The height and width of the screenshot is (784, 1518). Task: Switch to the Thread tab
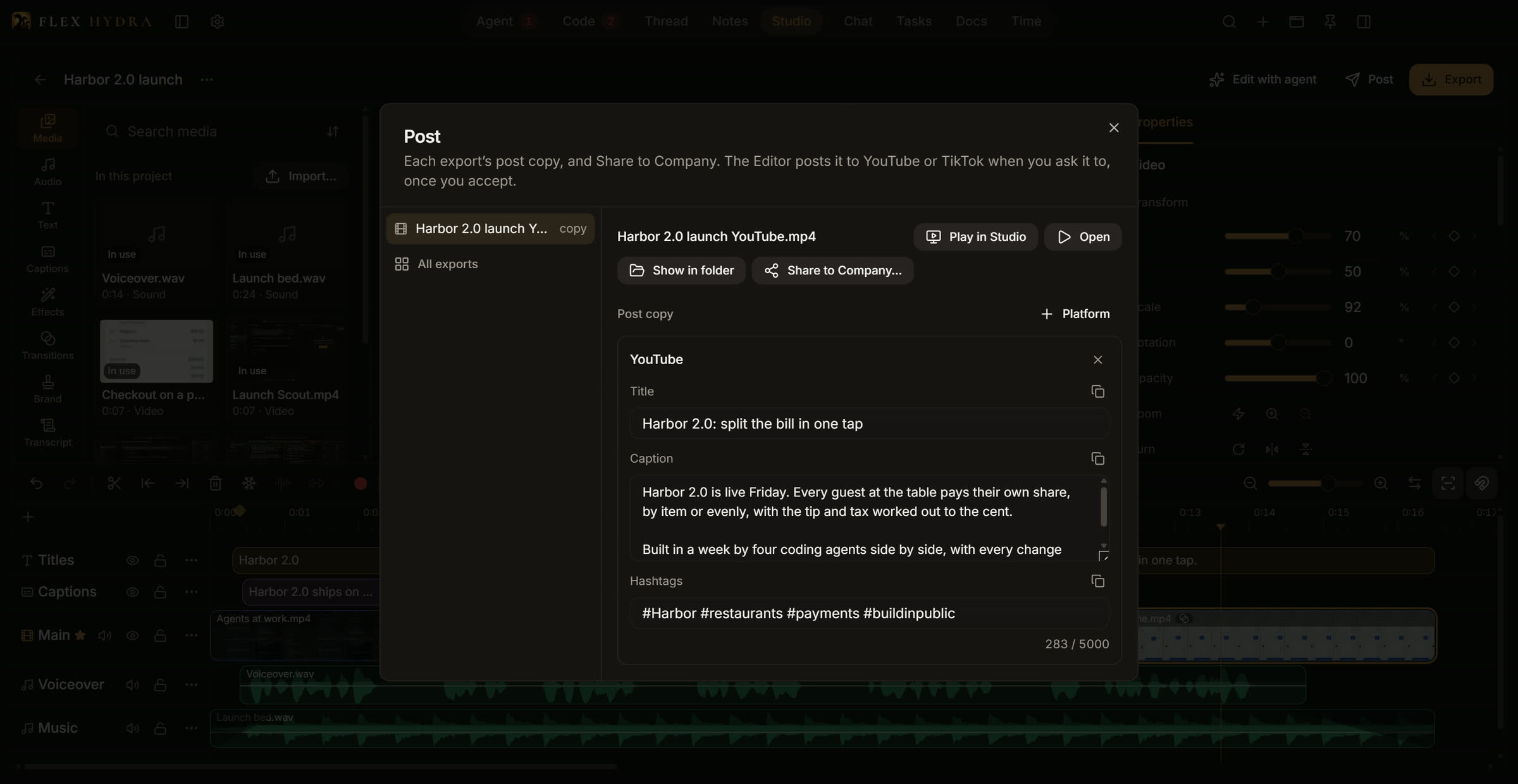666,21
